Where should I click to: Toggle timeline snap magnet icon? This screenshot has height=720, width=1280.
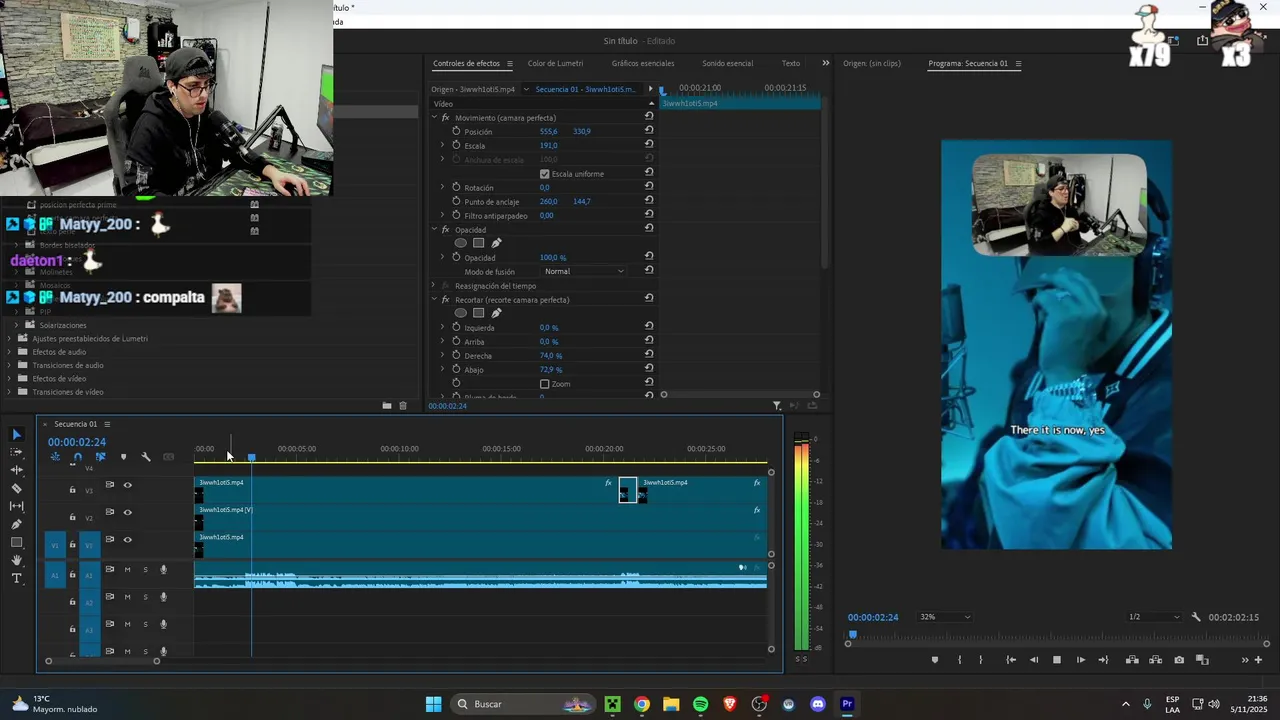77,457
